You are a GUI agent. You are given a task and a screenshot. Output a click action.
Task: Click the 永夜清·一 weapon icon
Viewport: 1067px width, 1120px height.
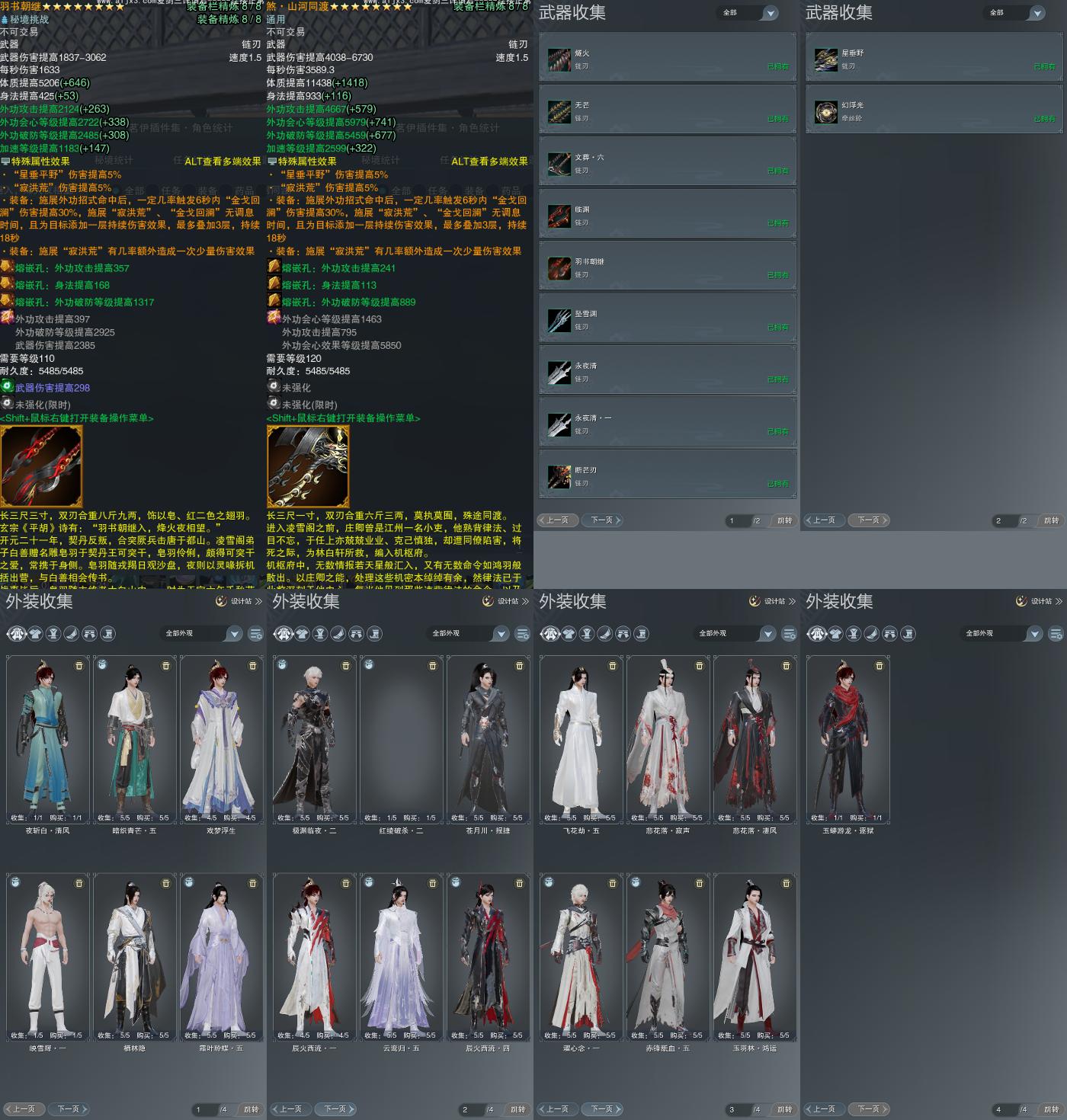coord(559,424)
